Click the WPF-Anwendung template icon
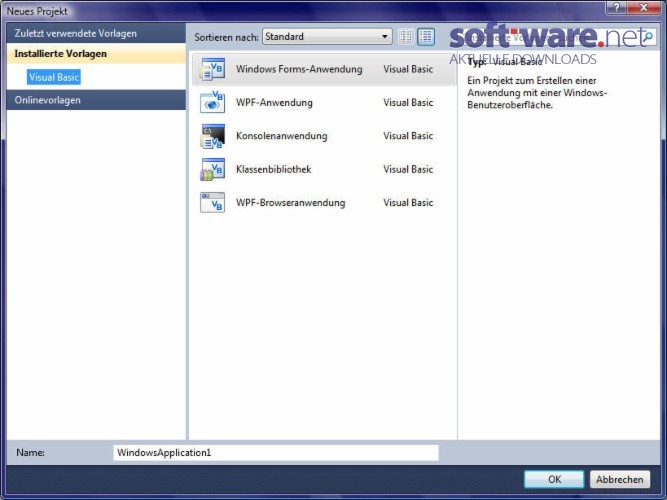The width and height of the screenshot is (667, 500). point(212,102)
